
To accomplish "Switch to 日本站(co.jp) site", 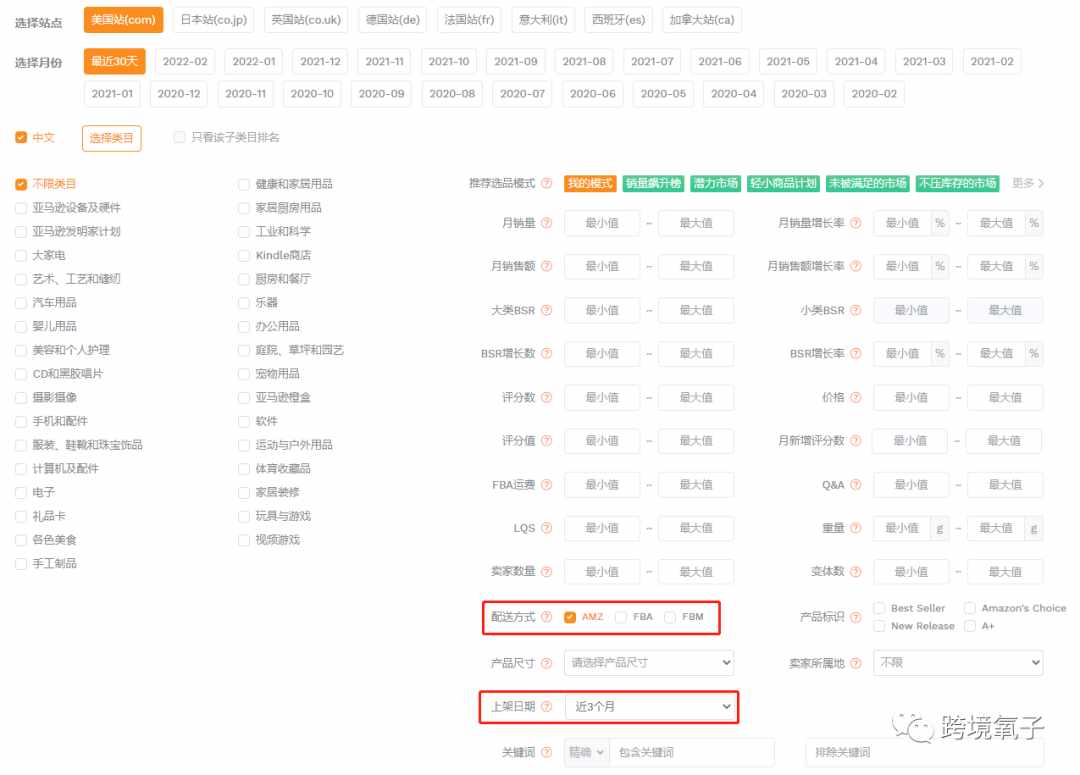I will tap(214, 20).
